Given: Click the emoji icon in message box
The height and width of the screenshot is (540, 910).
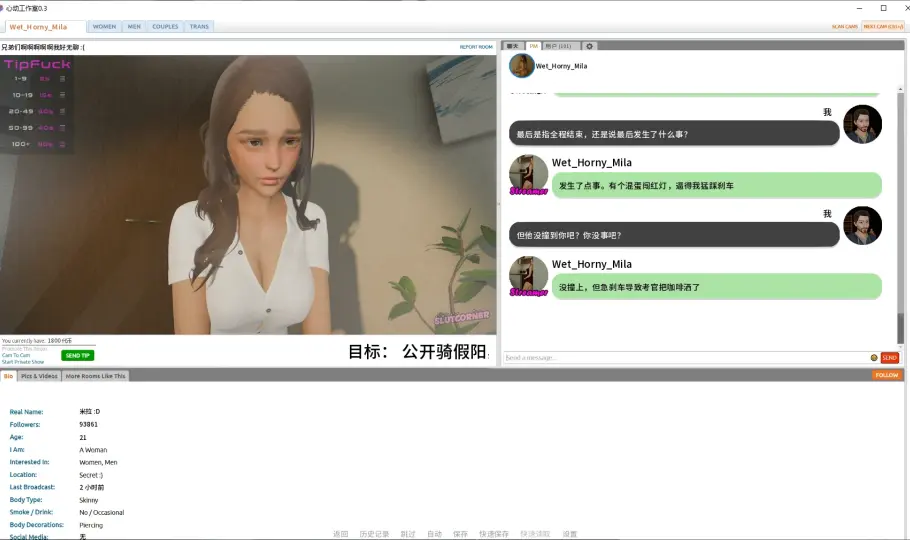Looking at the screenshot, I should 874,357.
